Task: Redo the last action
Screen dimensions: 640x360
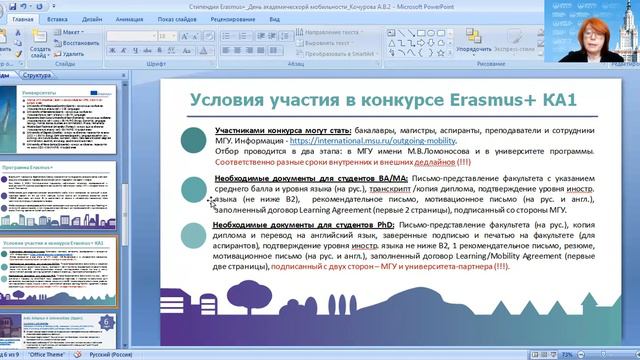Action: pos(40,7)
